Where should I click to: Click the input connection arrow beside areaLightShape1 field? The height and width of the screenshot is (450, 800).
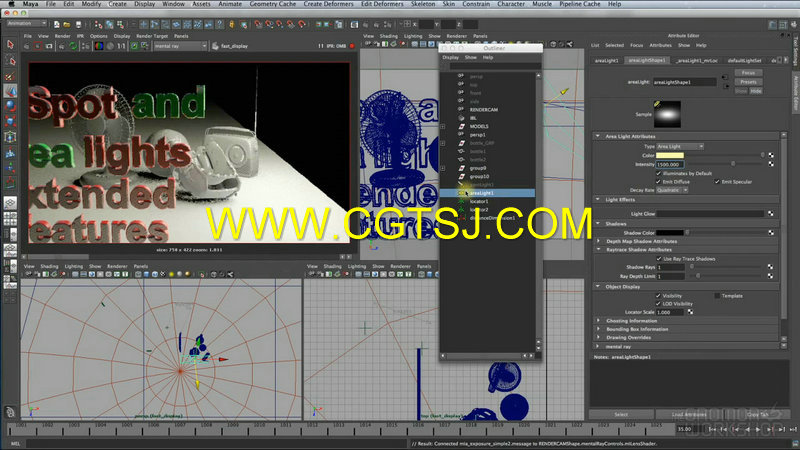point(725,78)
